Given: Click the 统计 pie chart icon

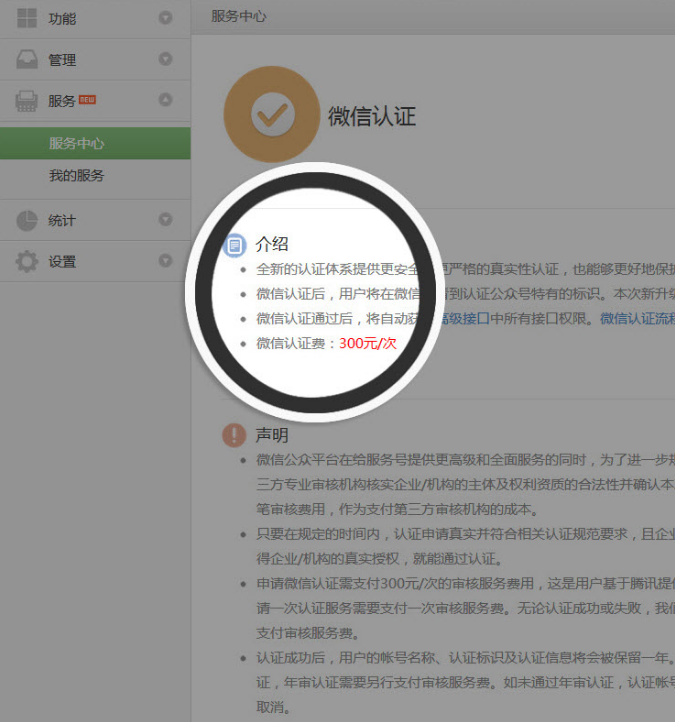Looking at the screenshot, I should point(27,221).
